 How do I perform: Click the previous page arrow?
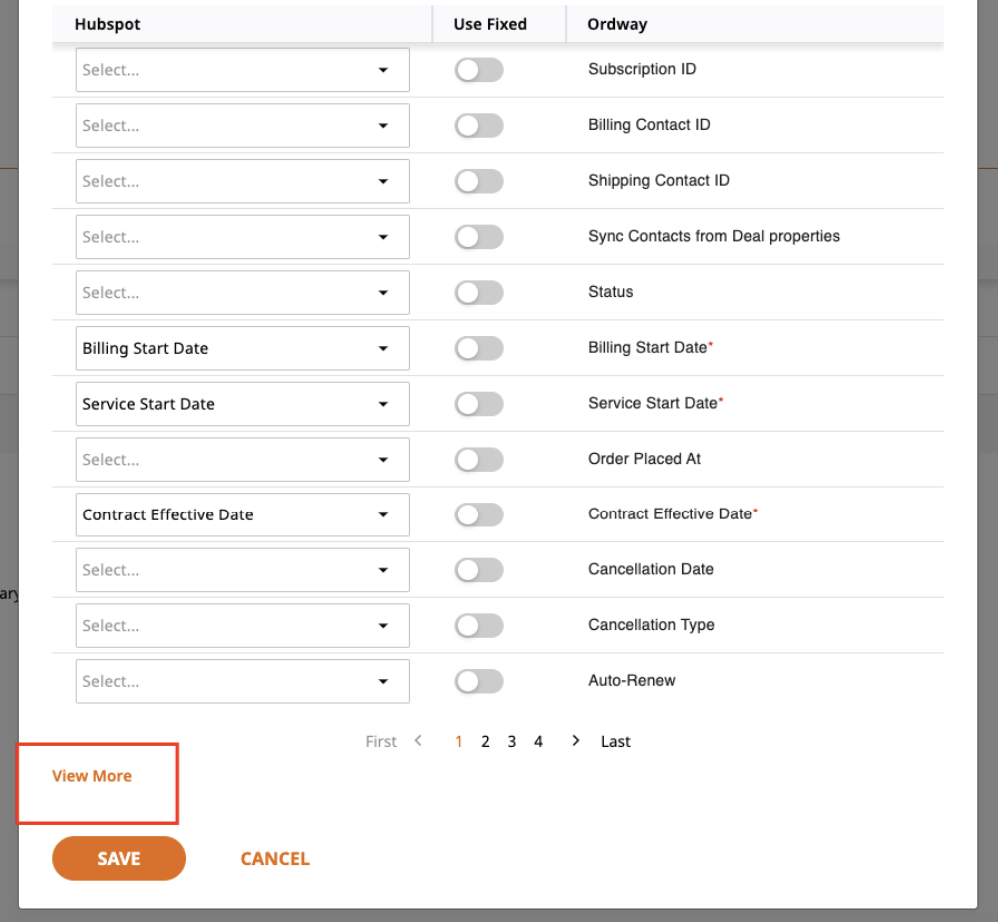[x=418, y=741]
